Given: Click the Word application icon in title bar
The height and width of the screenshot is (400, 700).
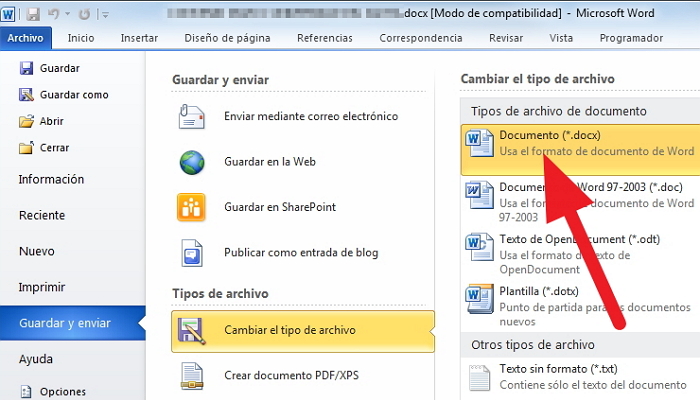Looking at the screenshot, I should [8, 14].
